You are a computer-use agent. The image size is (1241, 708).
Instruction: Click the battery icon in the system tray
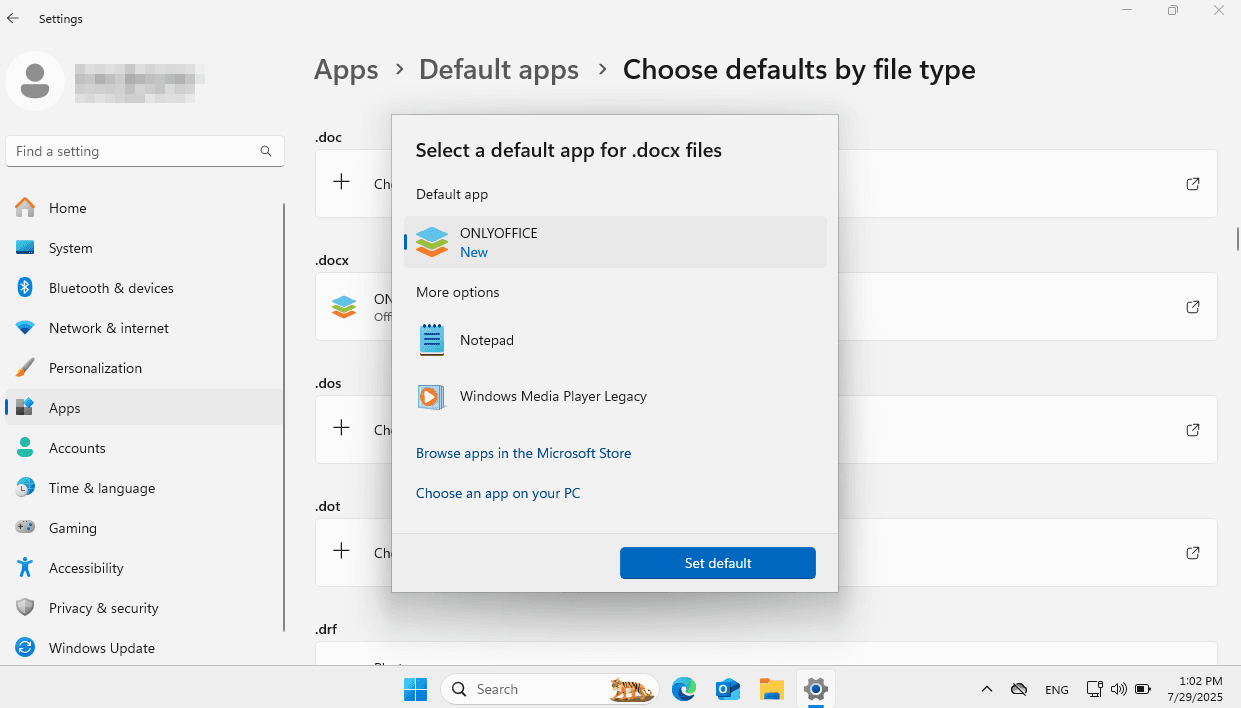1143,689
